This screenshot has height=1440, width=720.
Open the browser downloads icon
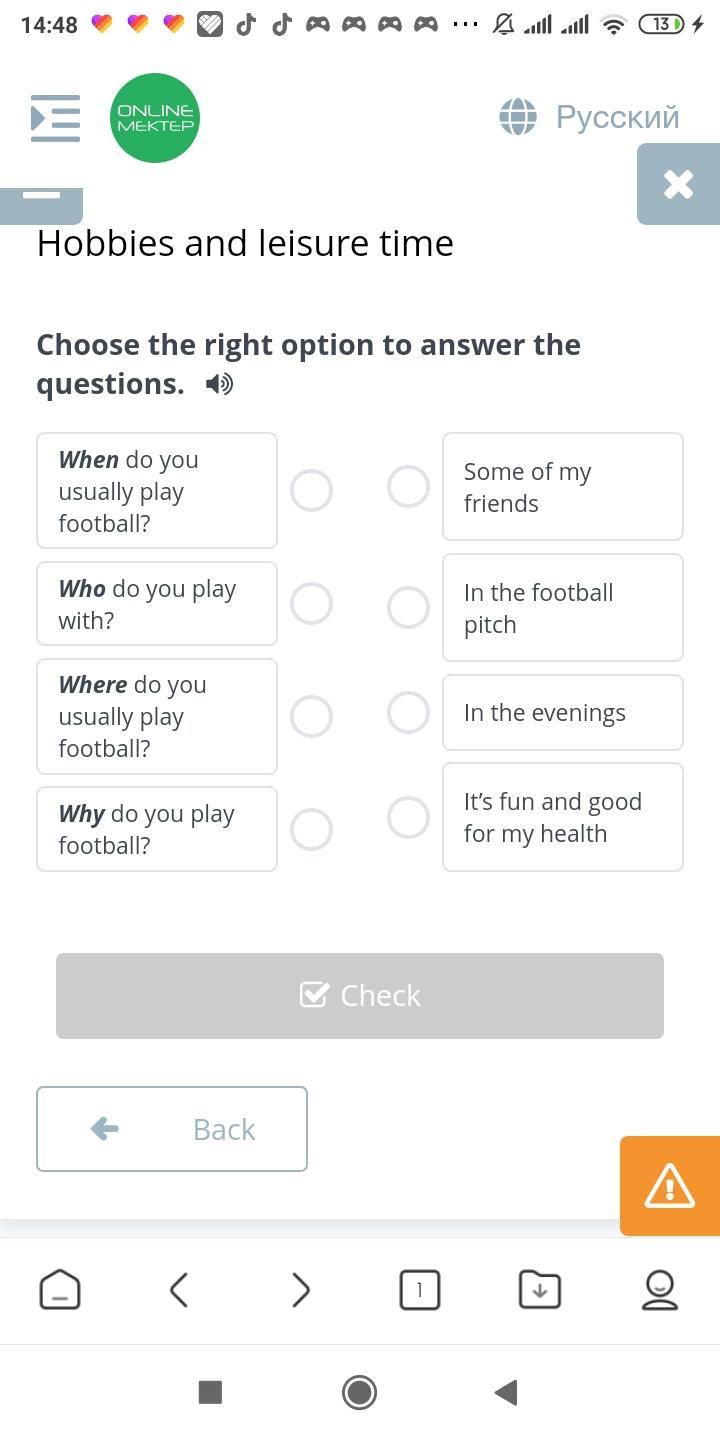[x=540, y=1290]
